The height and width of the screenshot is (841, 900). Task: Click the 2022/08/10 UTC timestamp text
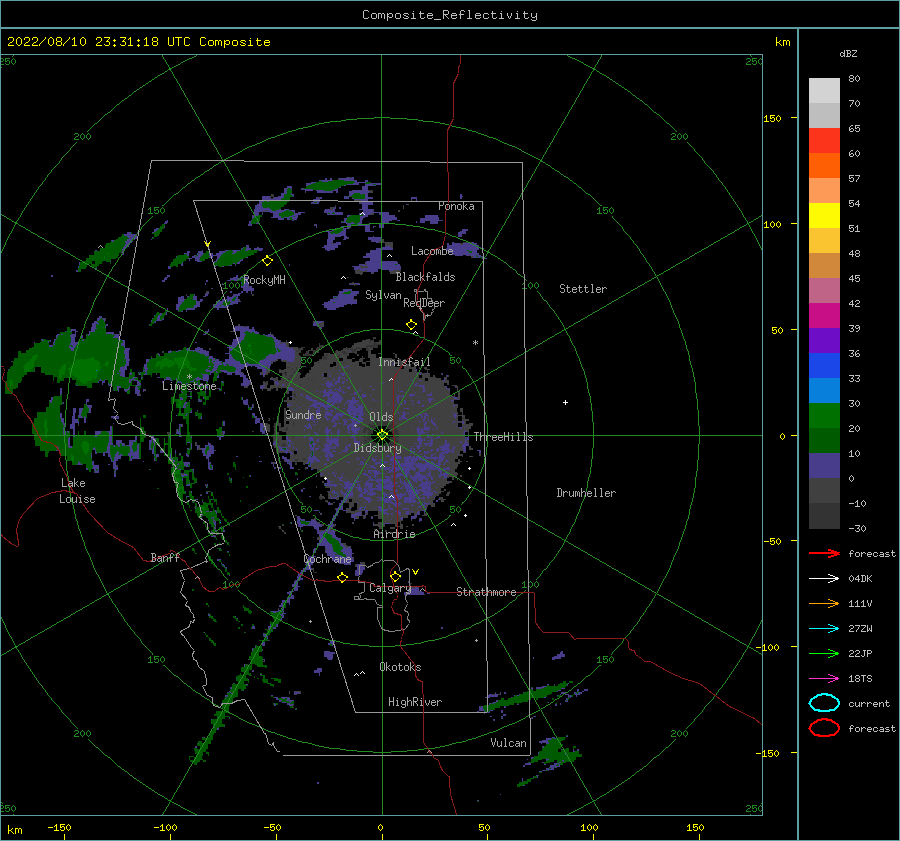coord(138,42)
